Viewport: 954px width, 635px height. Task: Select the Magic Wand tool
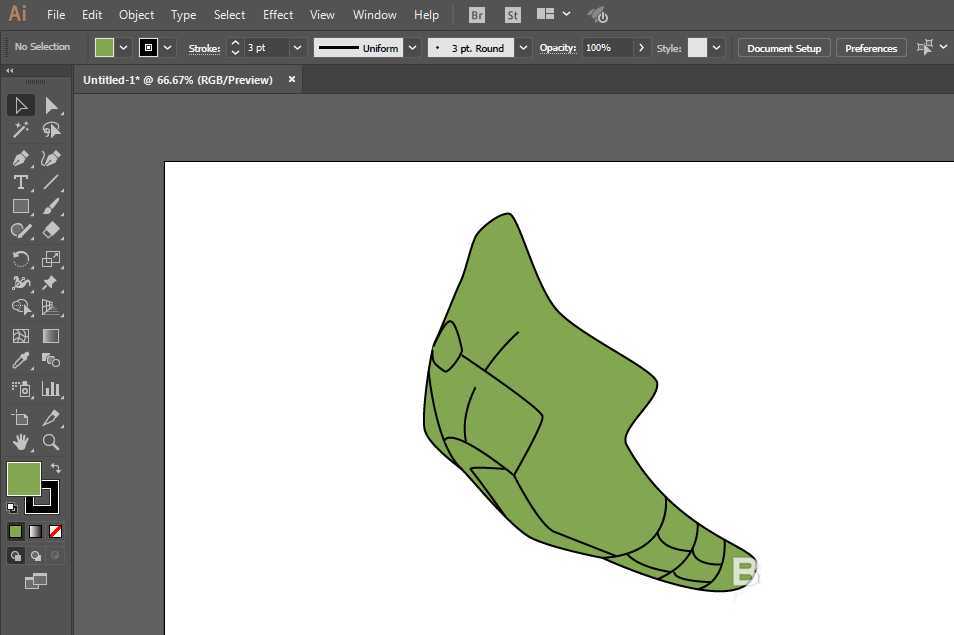click(20, 130)
